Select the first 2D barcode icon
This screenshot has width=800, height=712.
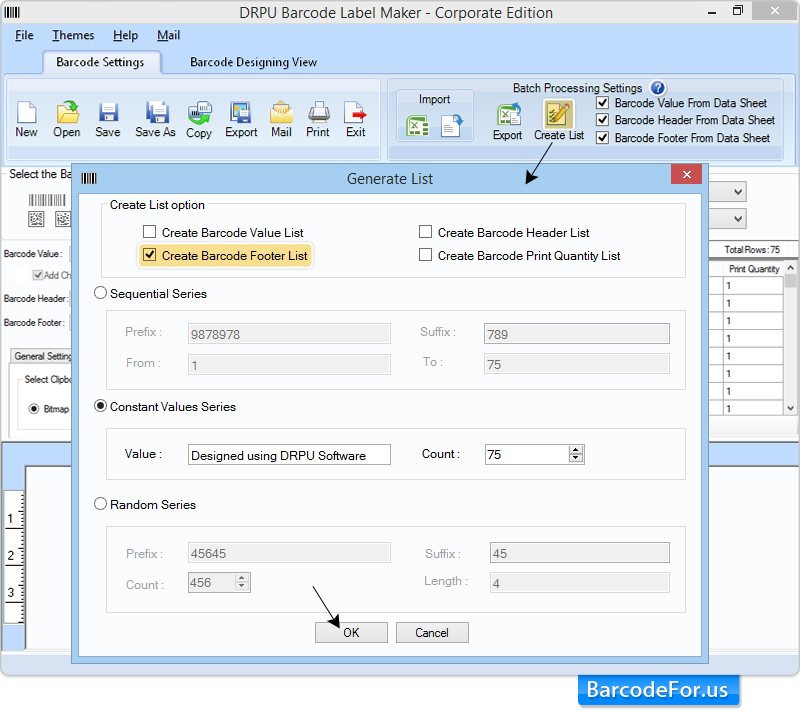[x=36, y=219]
